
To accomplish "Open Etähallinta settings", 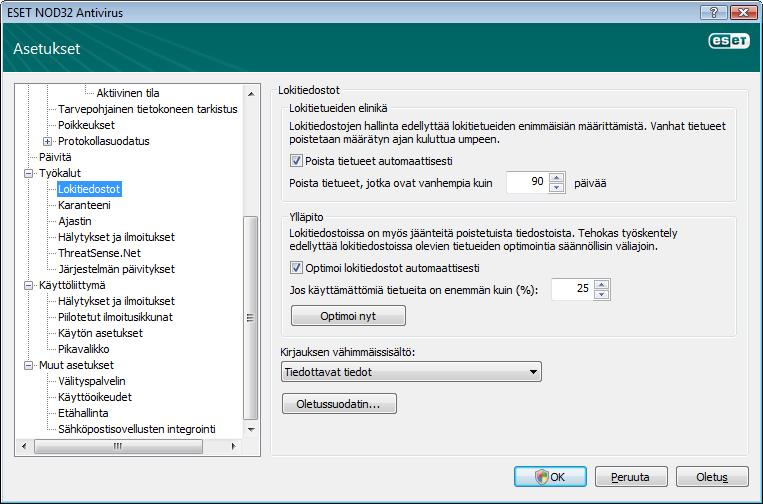I will pyautogui.click(x=83, y=414).
